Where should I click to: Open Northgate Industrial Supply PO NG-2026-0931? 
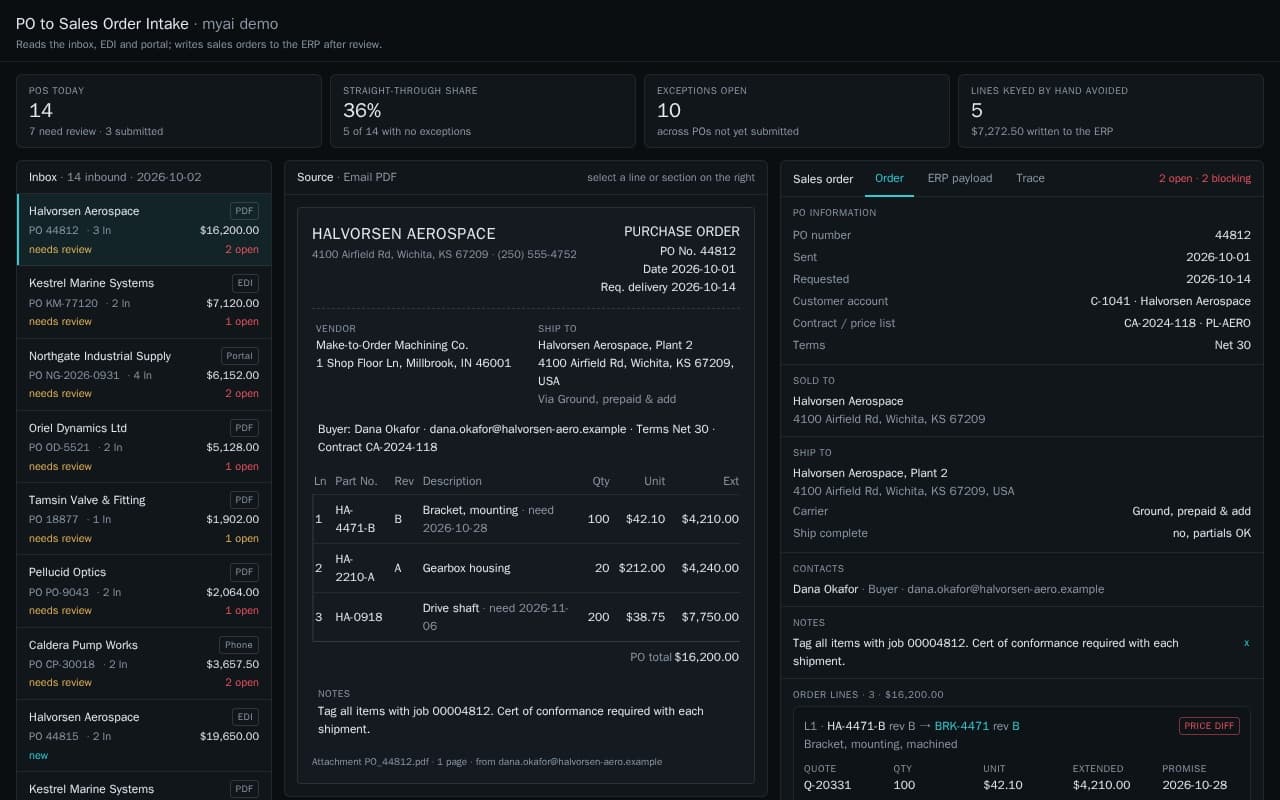click(144, 374)
